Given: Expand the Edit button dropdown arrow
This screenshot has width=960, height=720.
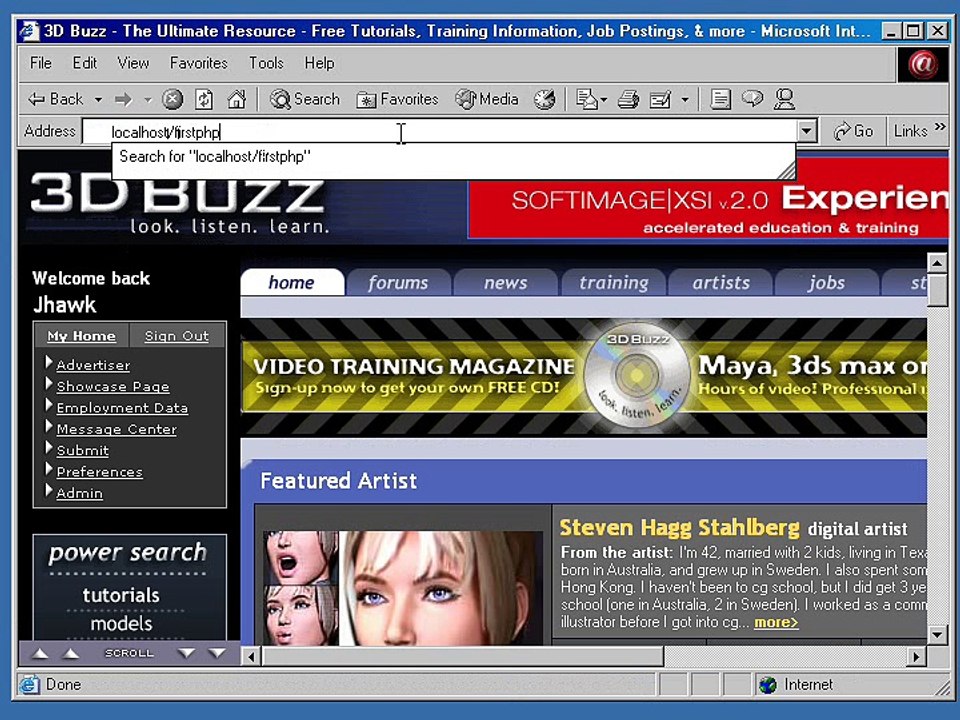Looking at the screenshot, I should (685, 99).
